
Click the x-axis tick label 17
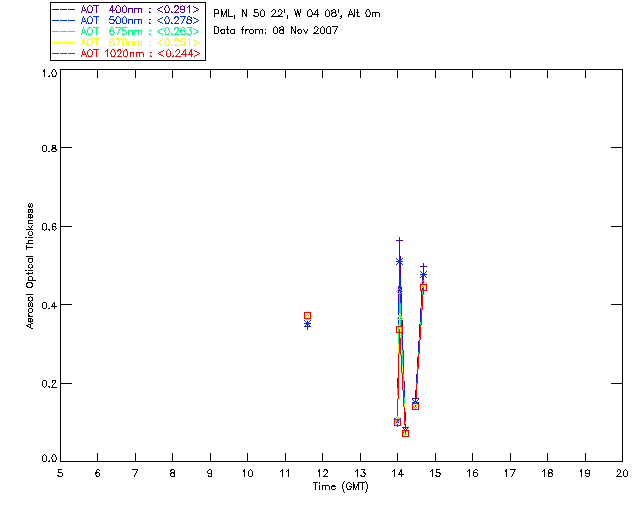[510, 473]
